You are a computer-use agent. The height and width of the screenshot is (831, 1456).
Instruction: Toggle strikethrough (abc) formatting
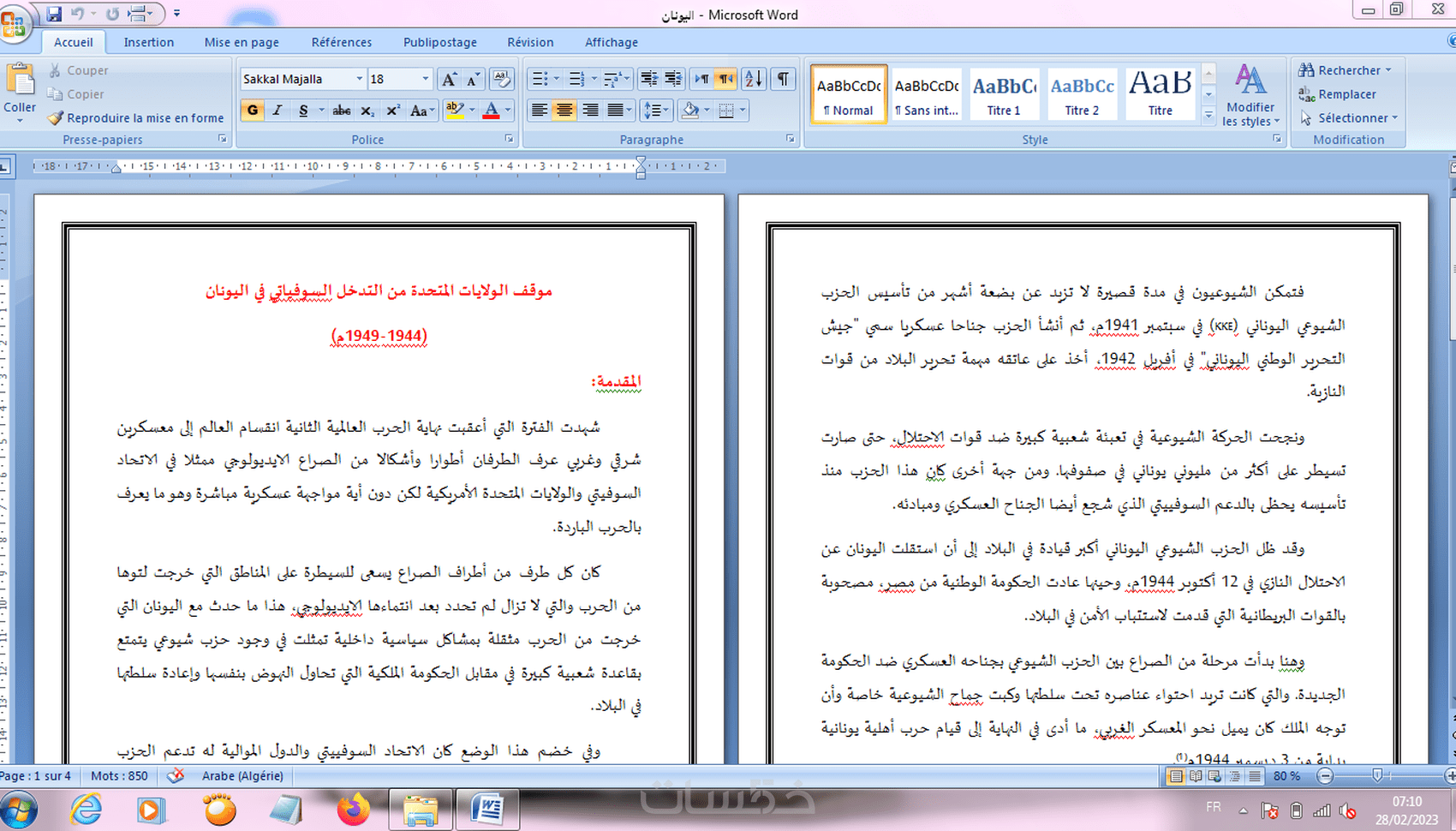coord(342,111)
